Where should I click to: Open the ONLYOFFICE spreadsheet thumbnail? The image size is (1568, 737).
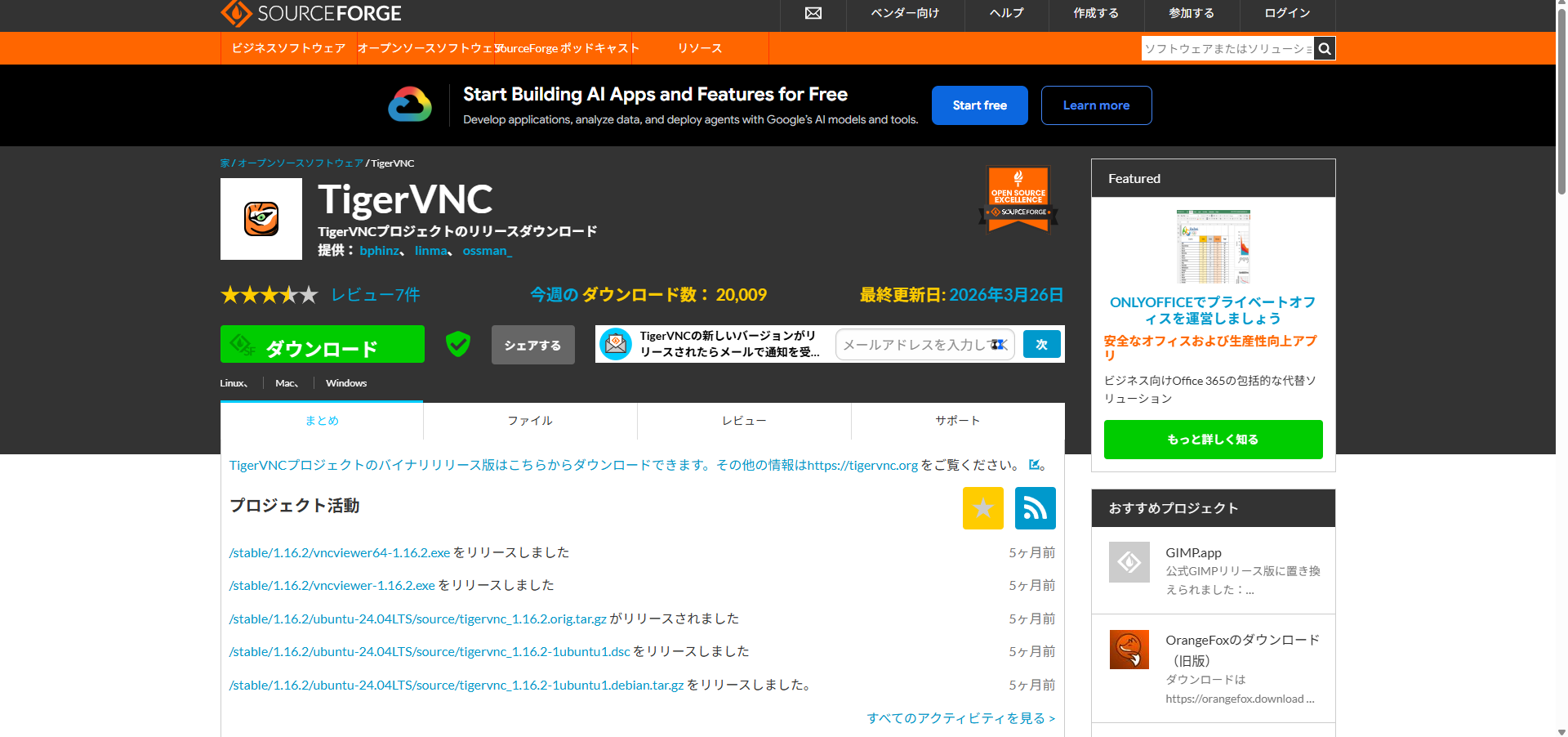1214,246
